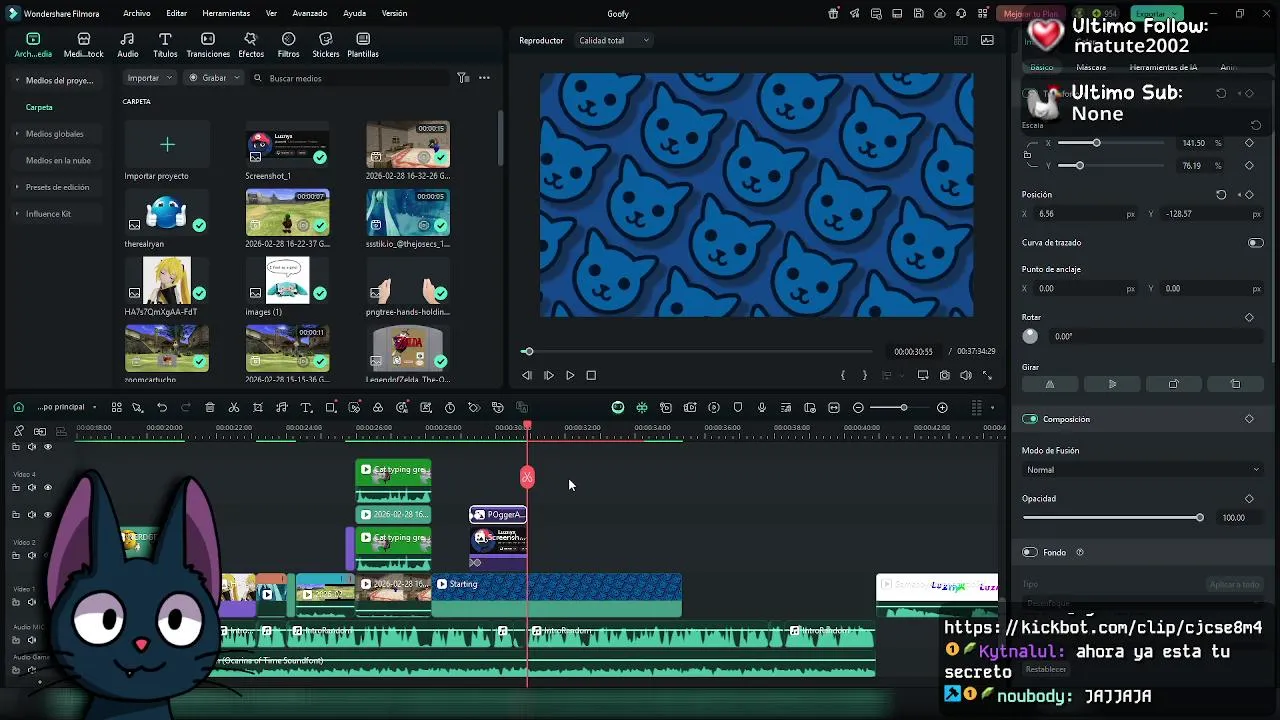Switch to the Máscara tab
The image size is (1280, 720).
[1091, 68]
